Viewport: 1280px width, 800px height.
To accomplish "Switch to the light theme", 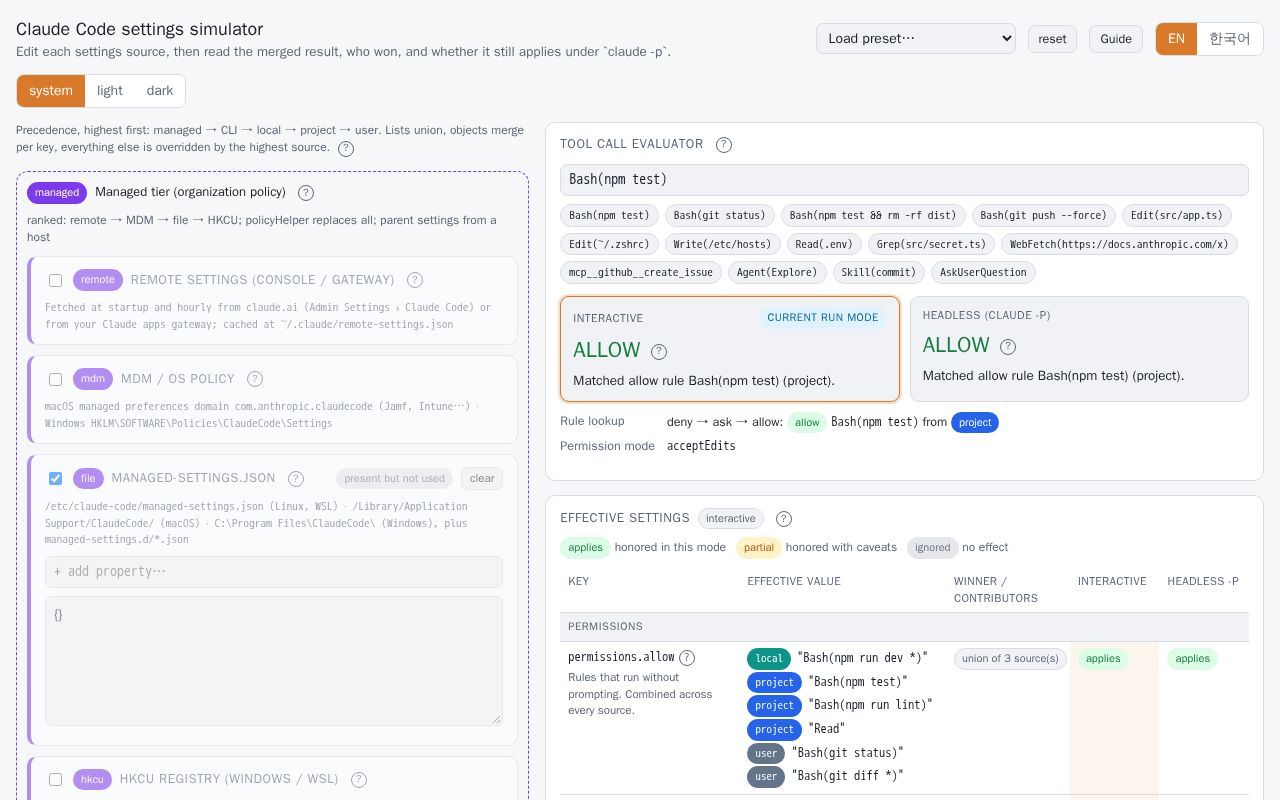I will pyautogui.click(x=110, y=91).
